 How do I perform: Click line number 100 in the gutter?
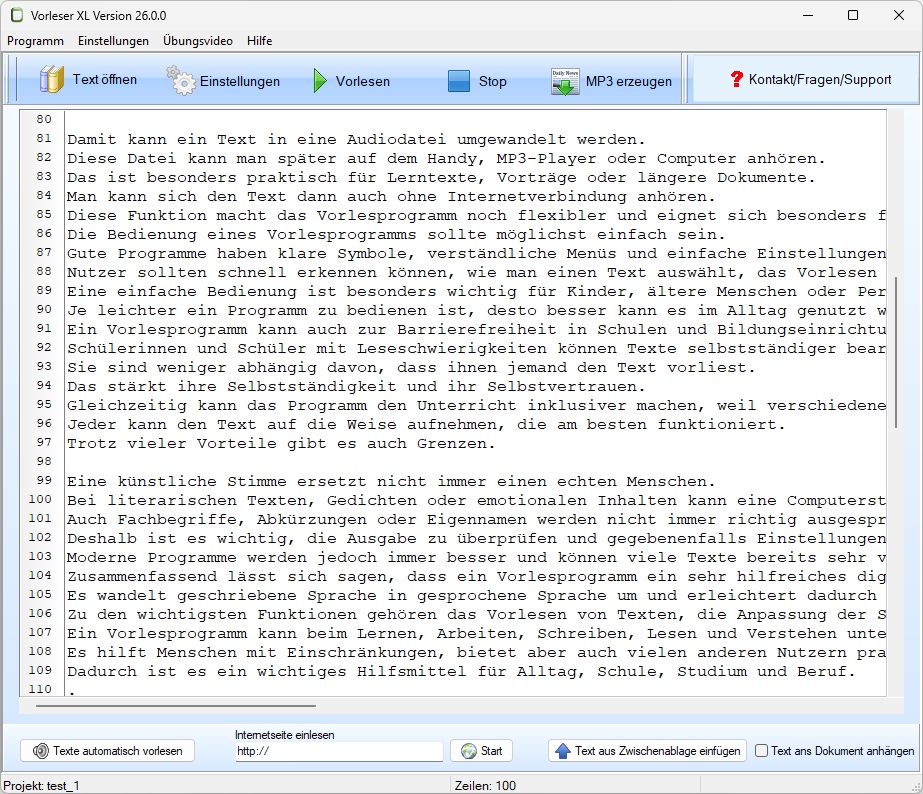(40, 499)
